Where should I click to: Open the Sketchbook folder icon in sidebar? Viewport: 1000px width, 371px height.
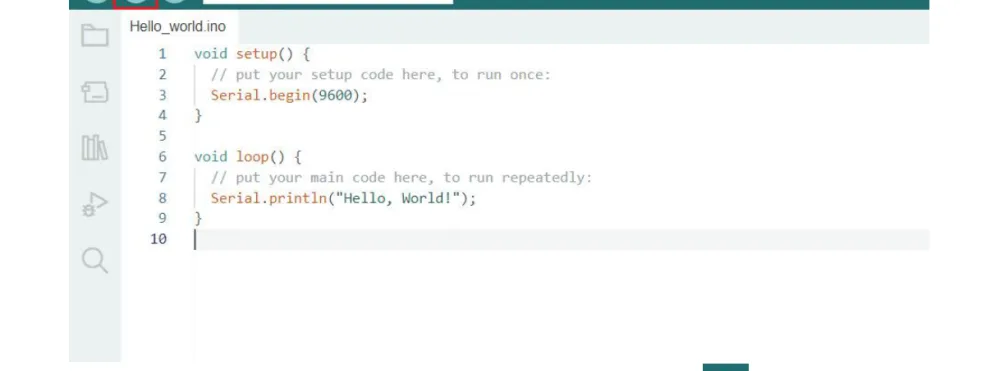[x=95, y=36]
